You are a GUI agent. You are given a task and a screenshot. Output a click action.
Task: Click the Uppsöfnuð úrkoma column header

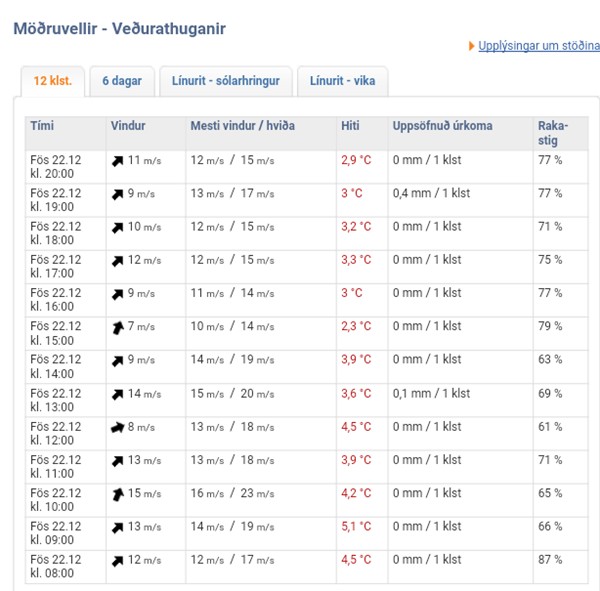442,126
